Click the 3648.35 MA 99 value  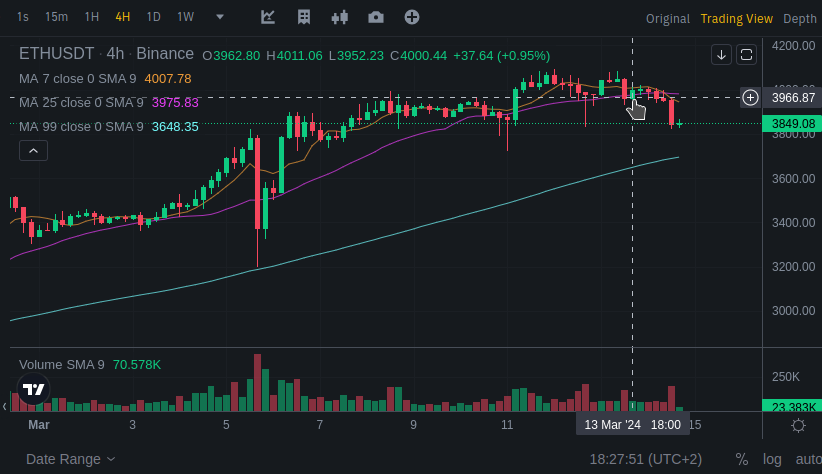tap(175, 126)
